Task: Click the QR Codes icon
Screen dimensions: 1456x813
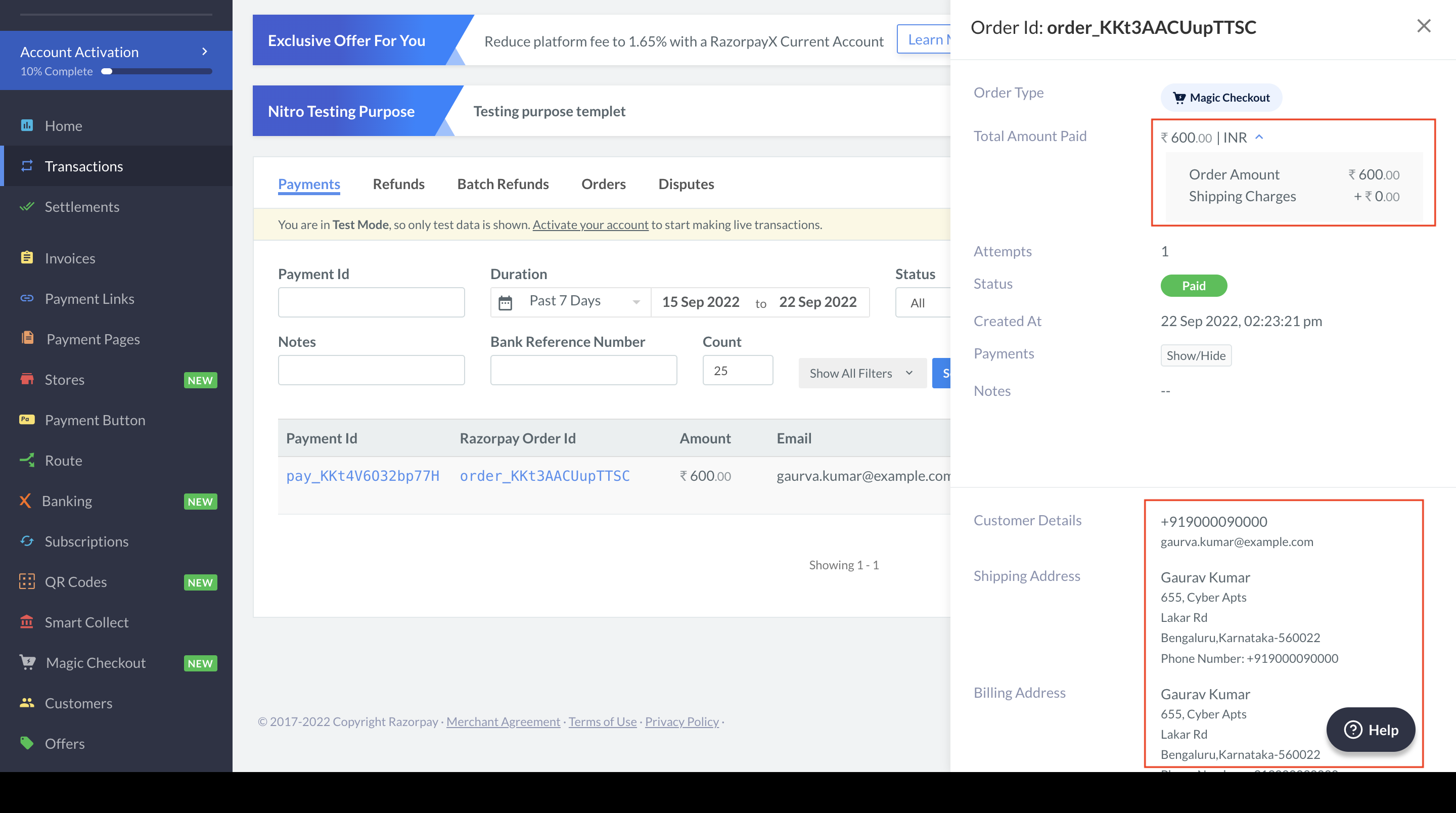Action: click(x=27, y=582)
